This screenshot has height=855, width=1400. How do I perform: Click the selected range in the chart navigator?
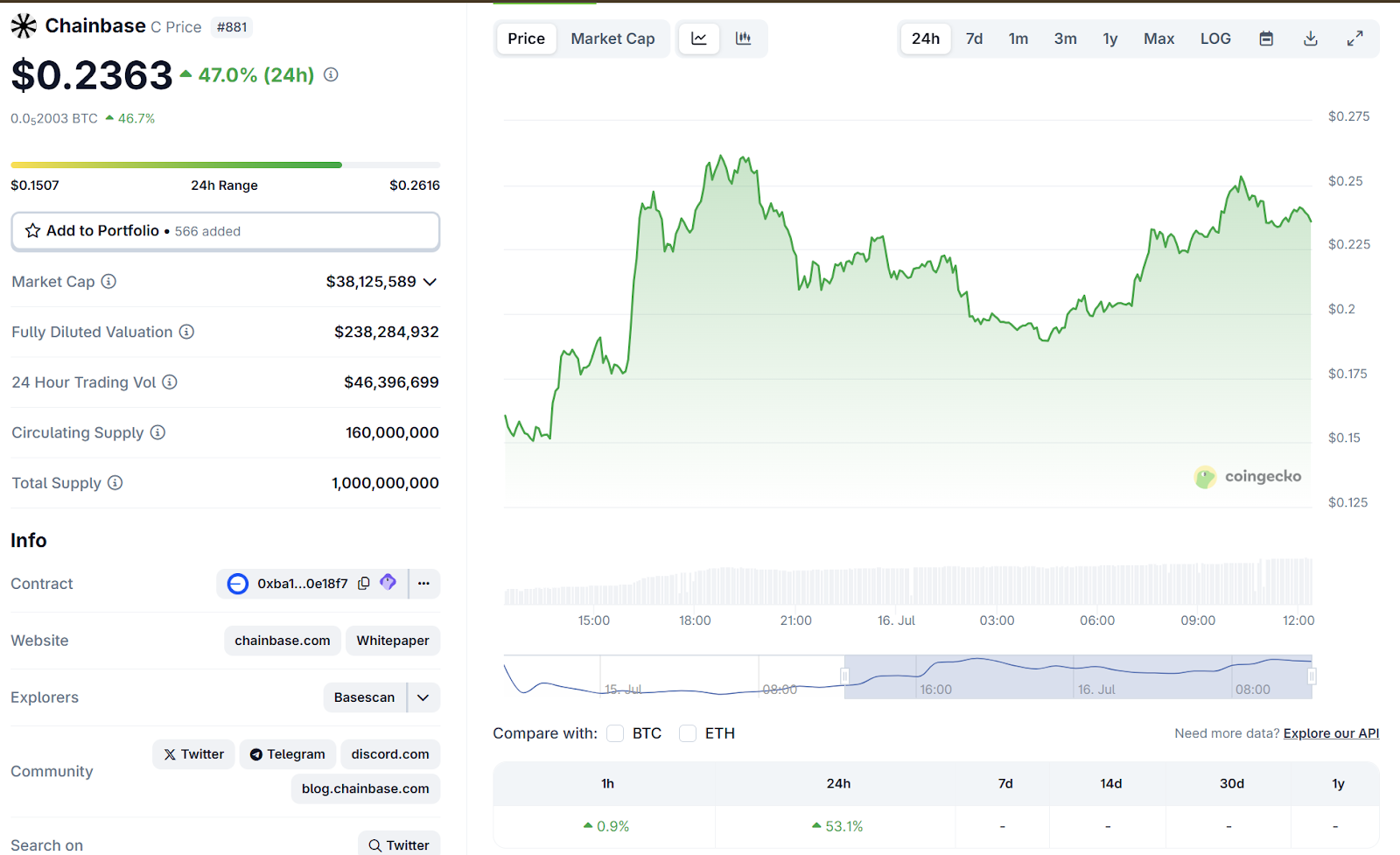[1078, 676]
